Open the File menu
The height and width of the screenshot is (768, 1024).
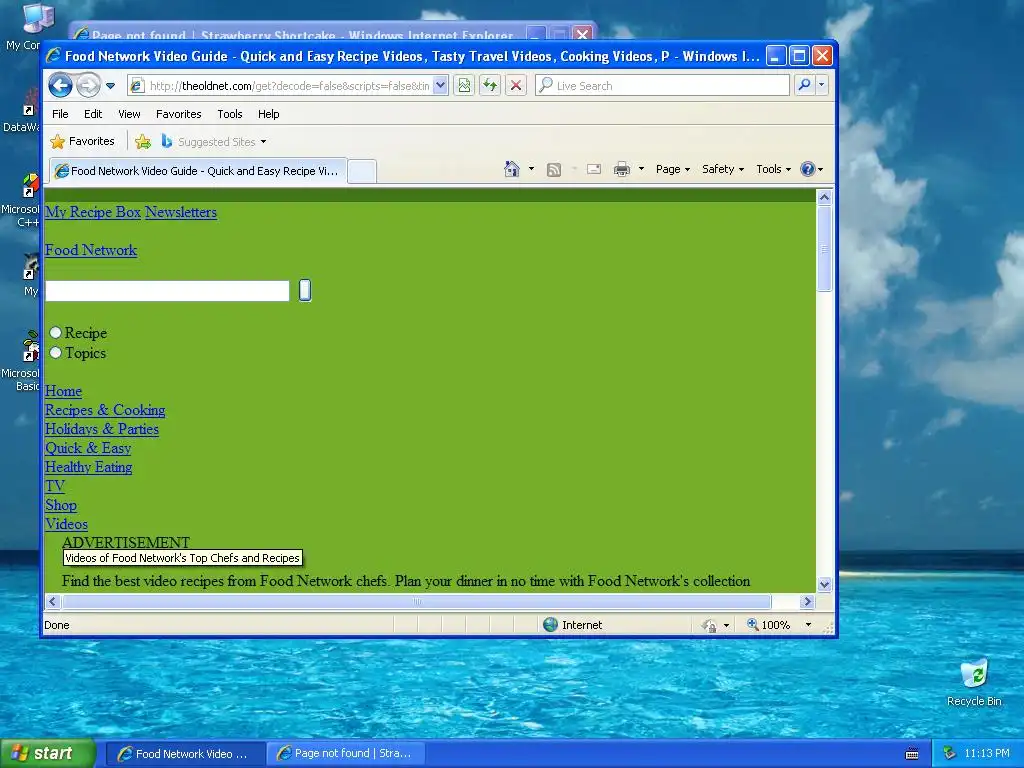click(60, 114)
